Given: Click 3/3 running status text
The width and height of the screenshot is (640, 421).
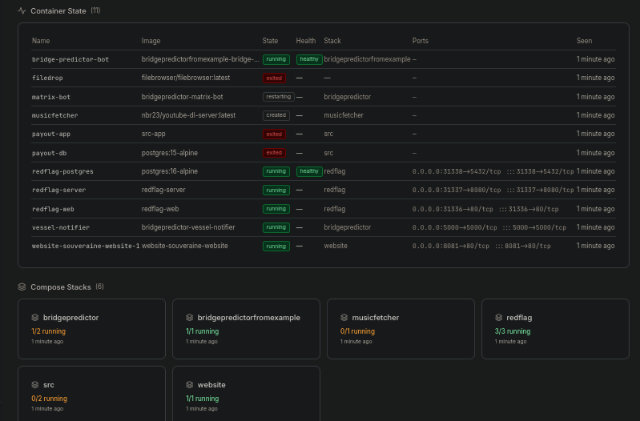Looking at the screenshot, I should tap(512, 331).
